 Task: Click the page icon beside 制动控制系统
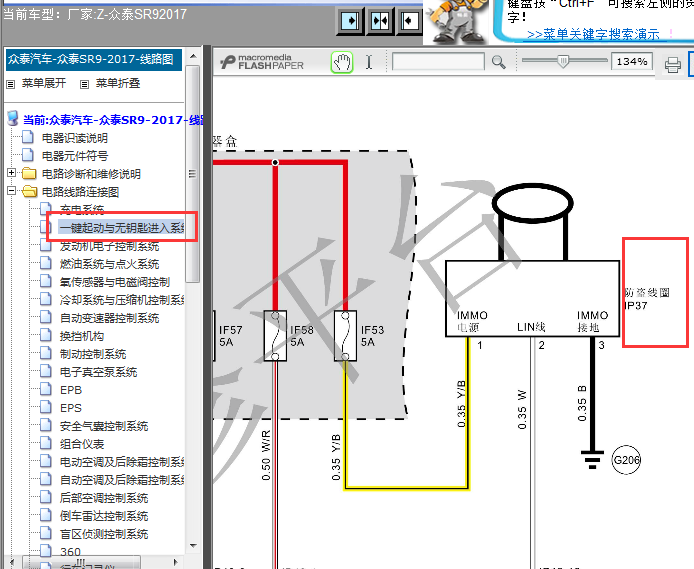pyautogui.click(x=46, y=354)
